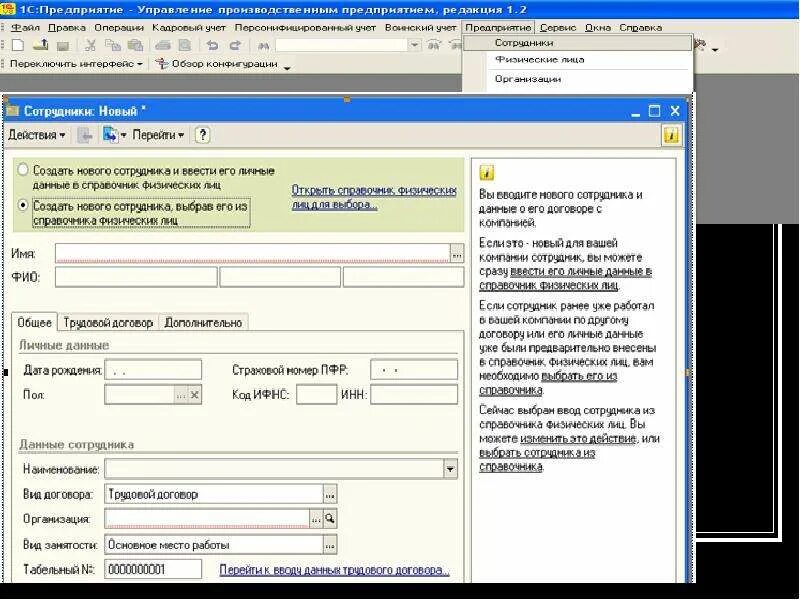Click the form icon in Сотрудники window title
Image resolution: width=800 pixels, height=600 pixels.
pos(12,111)
